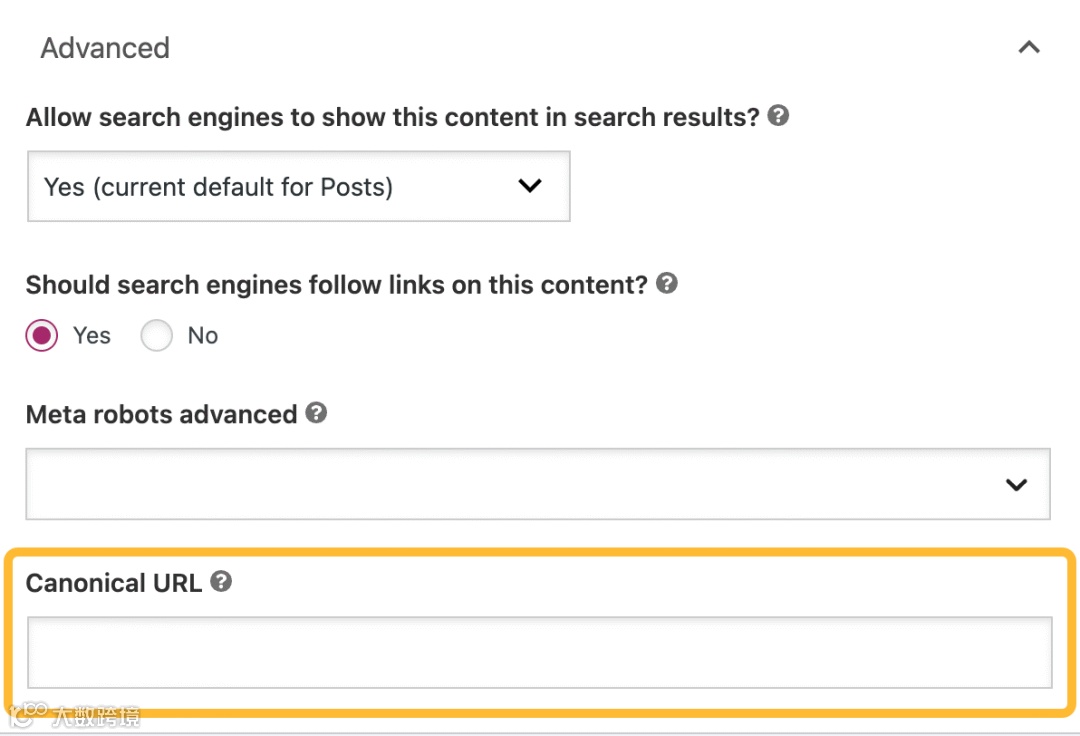Click the 'Meta robots advanced' label
Screen dimensions: 1080x736
click(162, 414)
